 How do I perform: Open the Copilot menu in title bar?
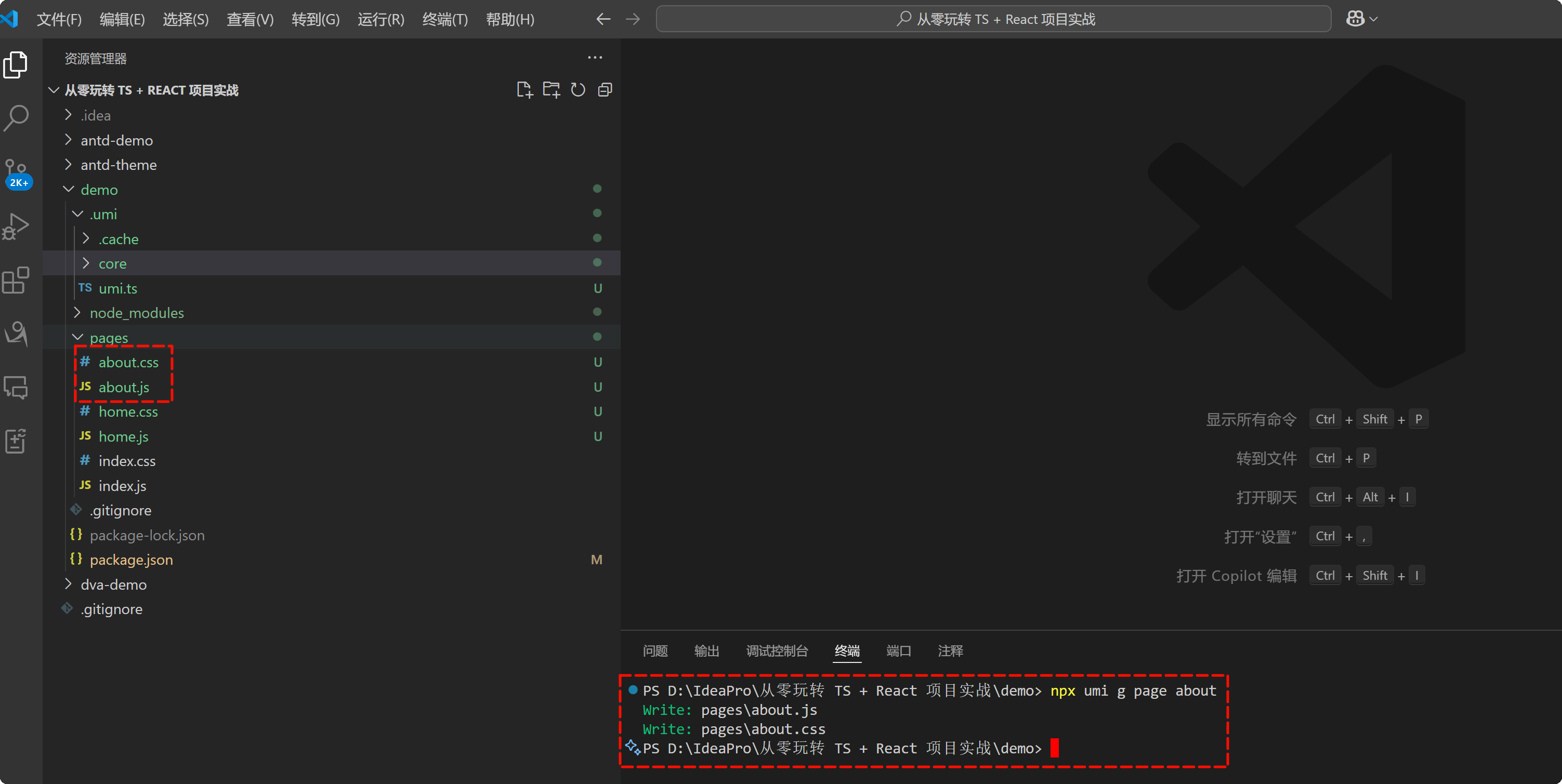pos(1362,19)
